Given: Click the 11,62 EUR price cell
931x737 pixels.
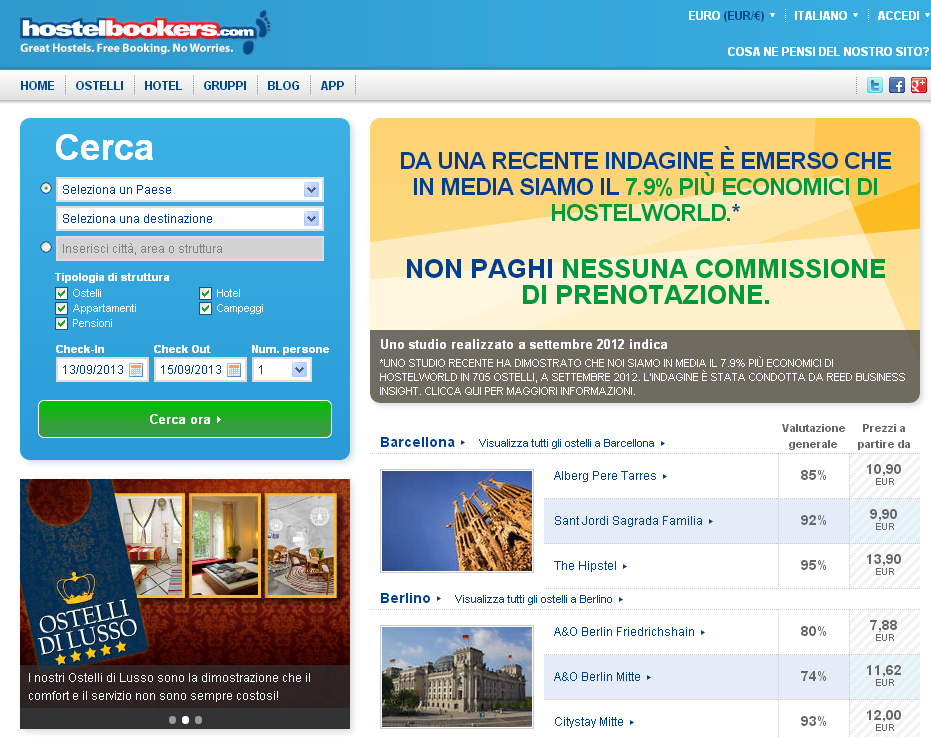Looking at the screenshot, I should pyautogui.click(x=884, y=677).
